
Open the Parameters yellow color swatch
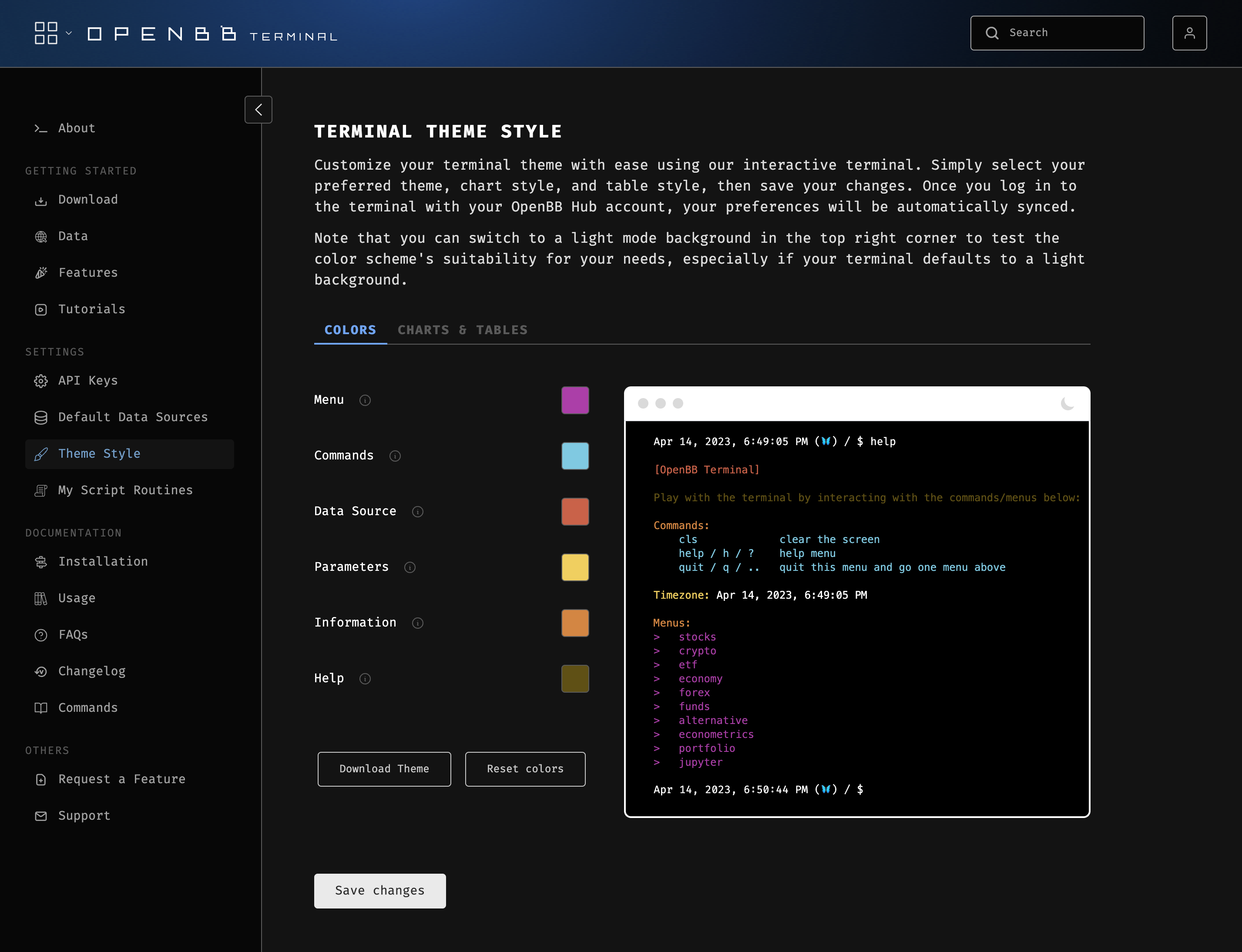pyautogui.click(x=575, y=567)
